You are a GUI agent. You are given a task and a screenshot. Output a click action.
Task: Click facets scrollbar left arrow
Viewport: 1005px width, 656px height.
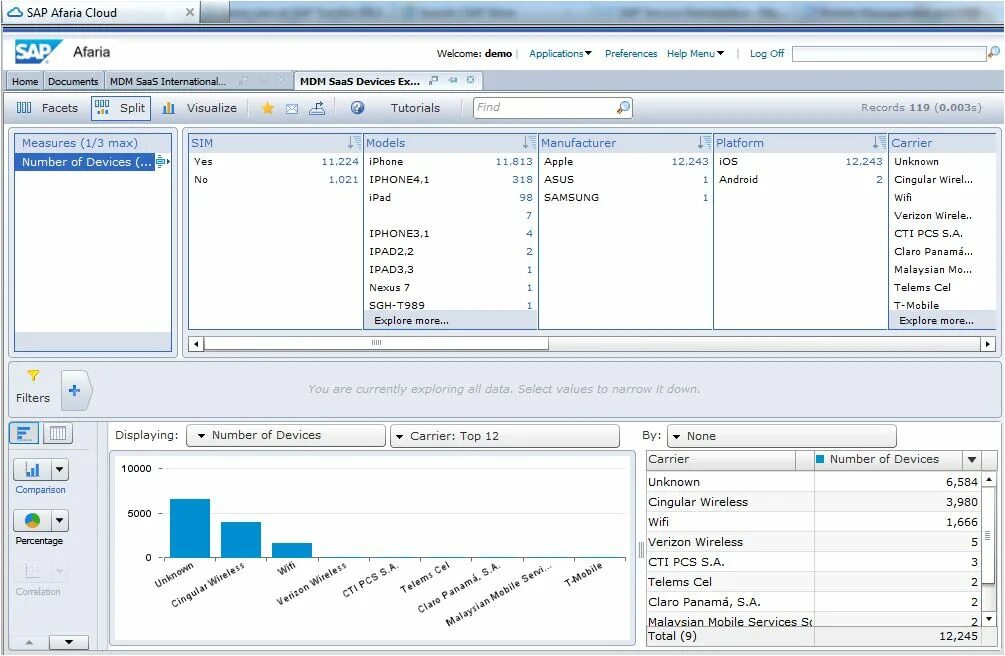click(x=197, y=344)
